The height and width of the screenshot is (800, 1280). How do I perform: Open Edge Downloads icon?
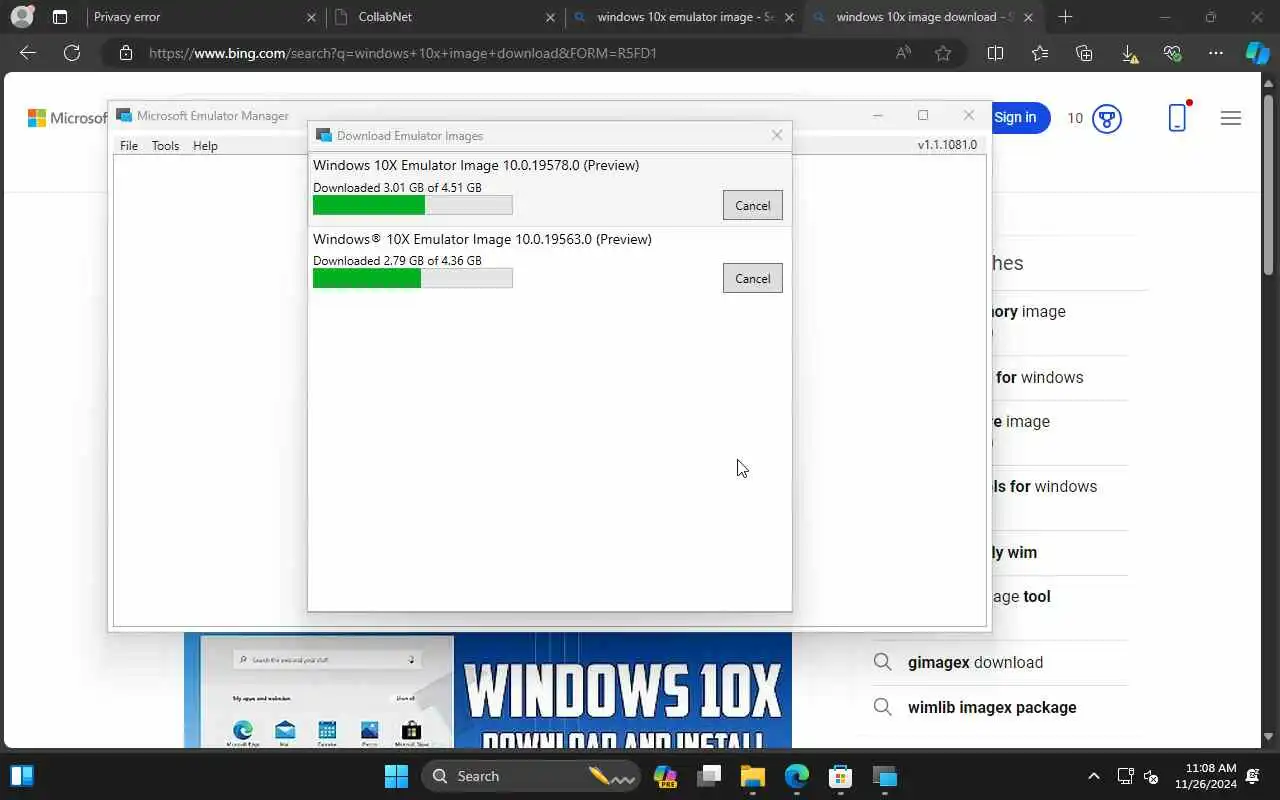click(1129, 53)
